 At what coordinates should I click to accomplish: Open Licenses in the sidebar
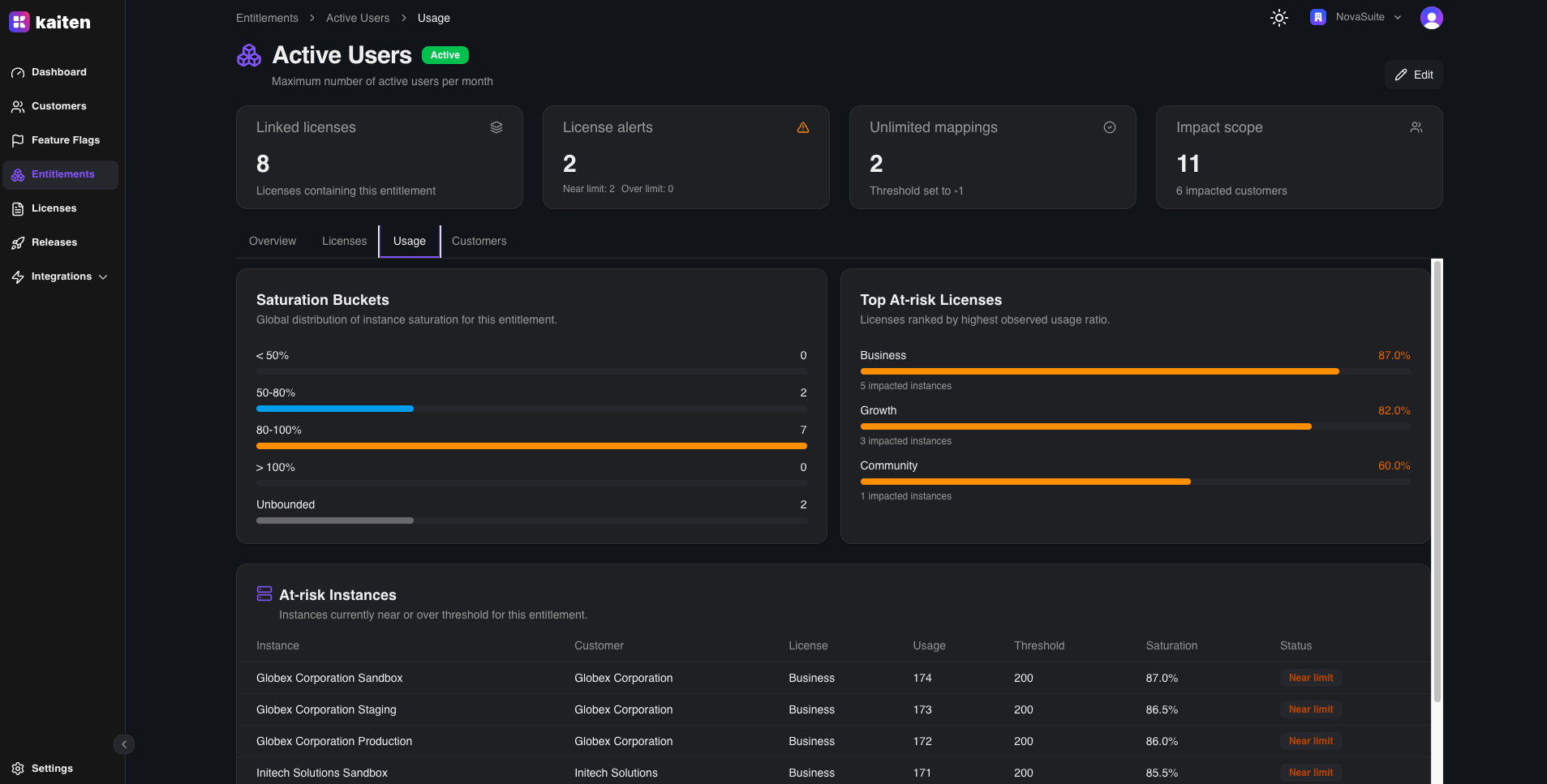[x=54, y=208]
